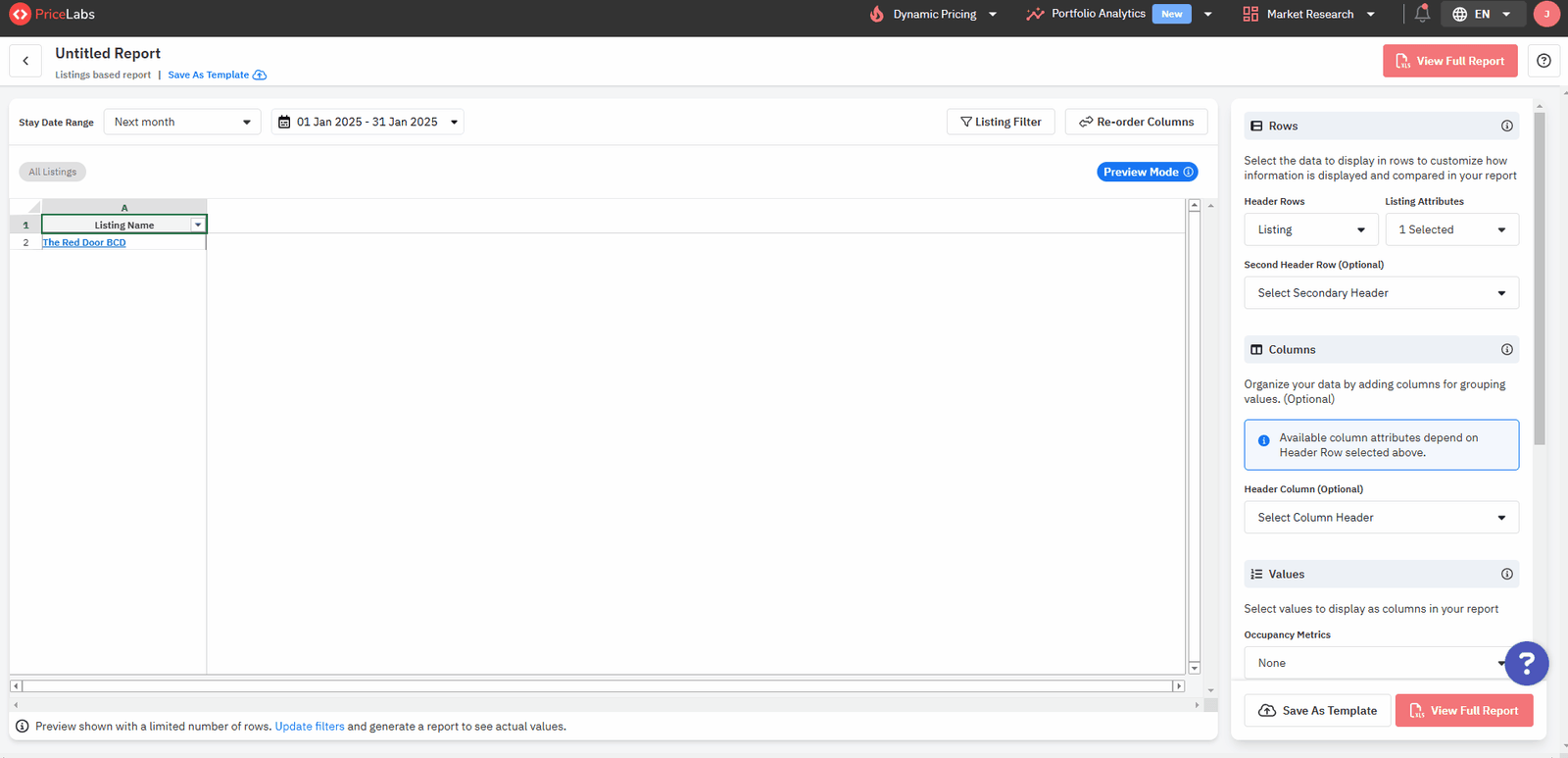Click Columns section info icon

tap(1507, 350)
